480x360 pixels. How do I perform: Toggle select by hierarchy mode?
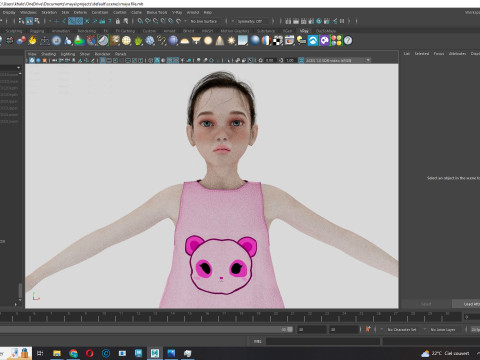[21, 21]
